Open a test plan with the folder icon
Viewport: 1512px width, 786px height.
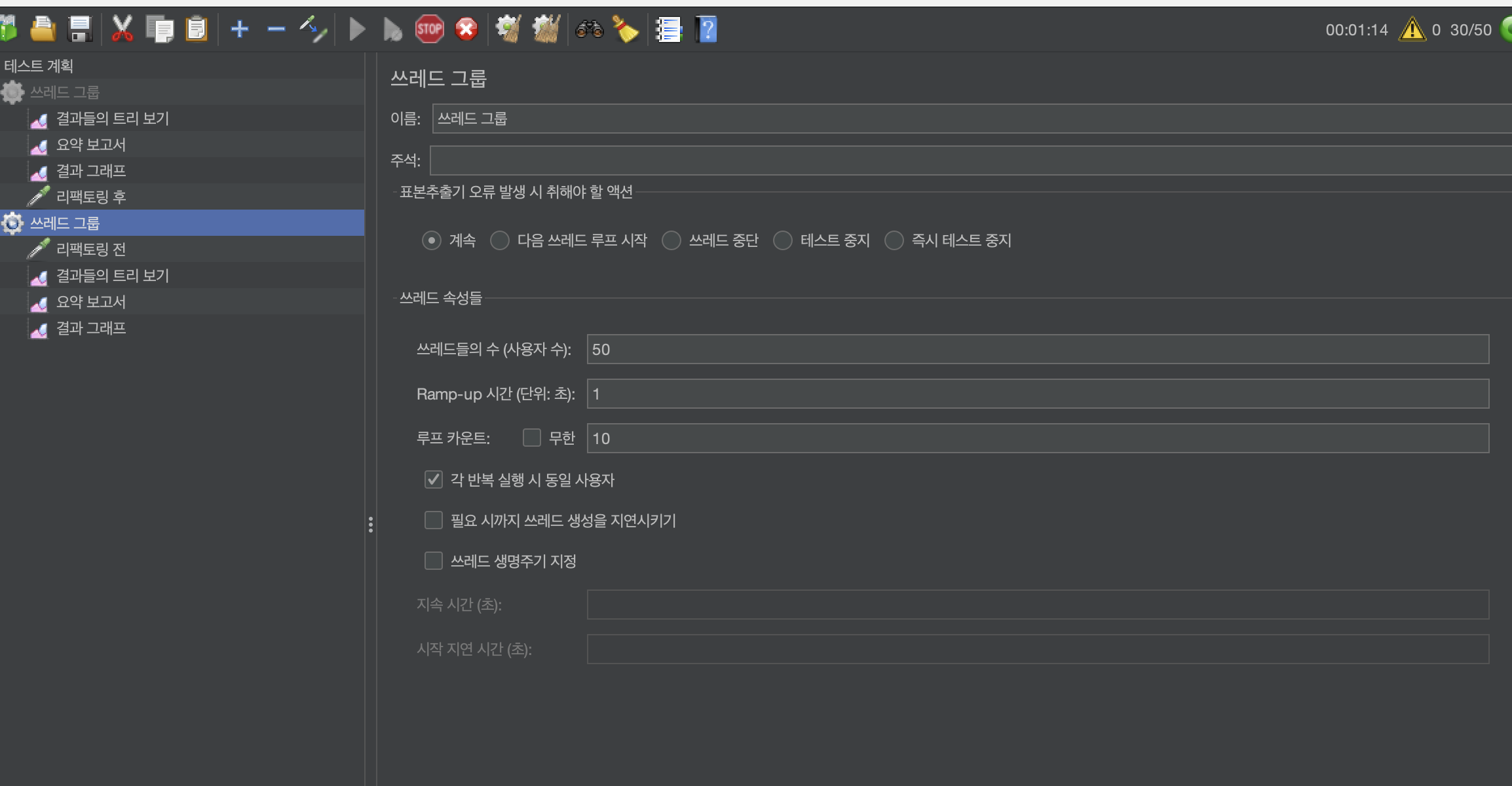coord(43,29)
